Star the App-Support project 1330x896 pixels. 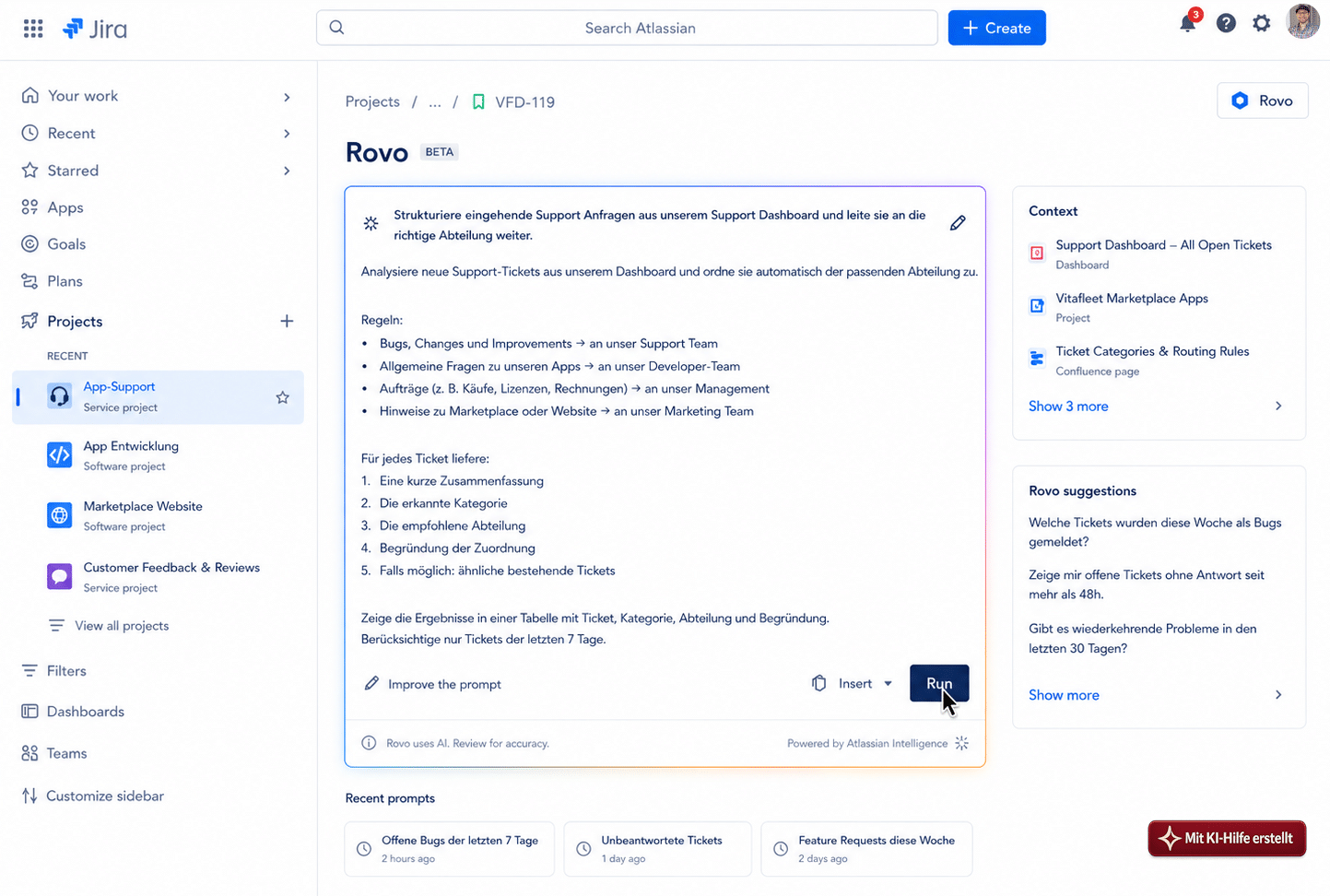coord(283,397)
